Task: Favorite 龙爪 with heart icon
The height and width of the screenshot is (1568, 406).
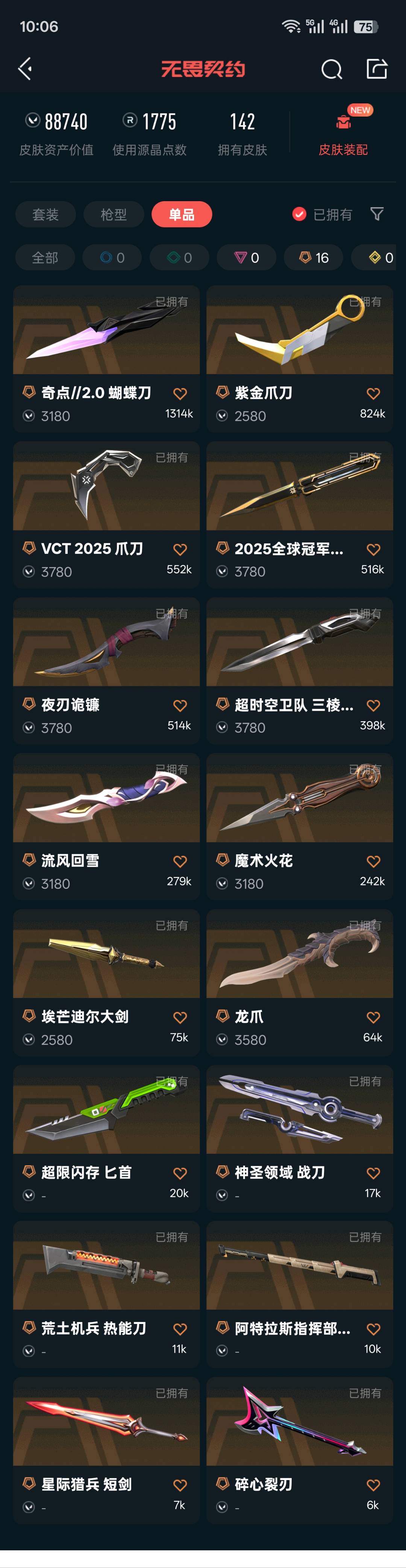Action: click(373, 1017)
